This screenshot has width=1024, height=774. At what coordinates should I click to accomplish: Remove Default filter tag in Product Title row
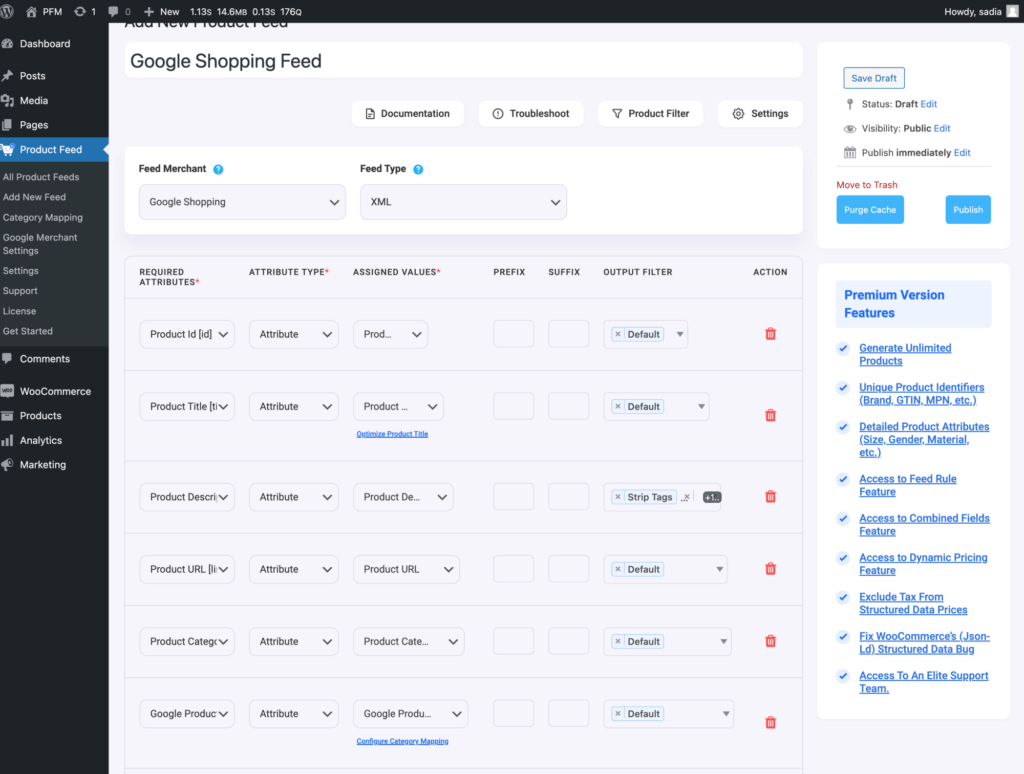[x=618, y=406]
